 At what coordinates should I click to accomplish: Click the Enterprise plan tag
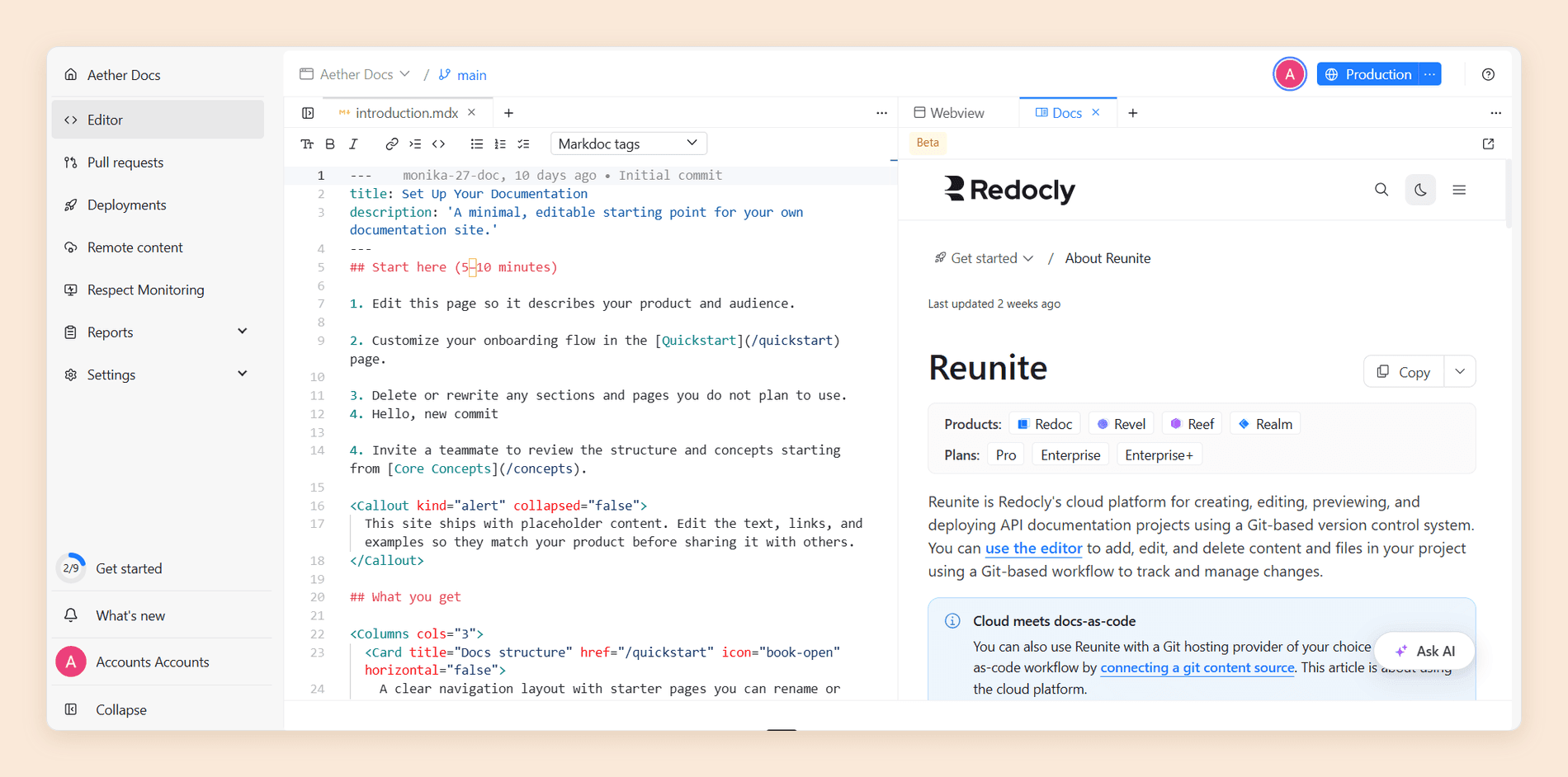click(1070, 455)
